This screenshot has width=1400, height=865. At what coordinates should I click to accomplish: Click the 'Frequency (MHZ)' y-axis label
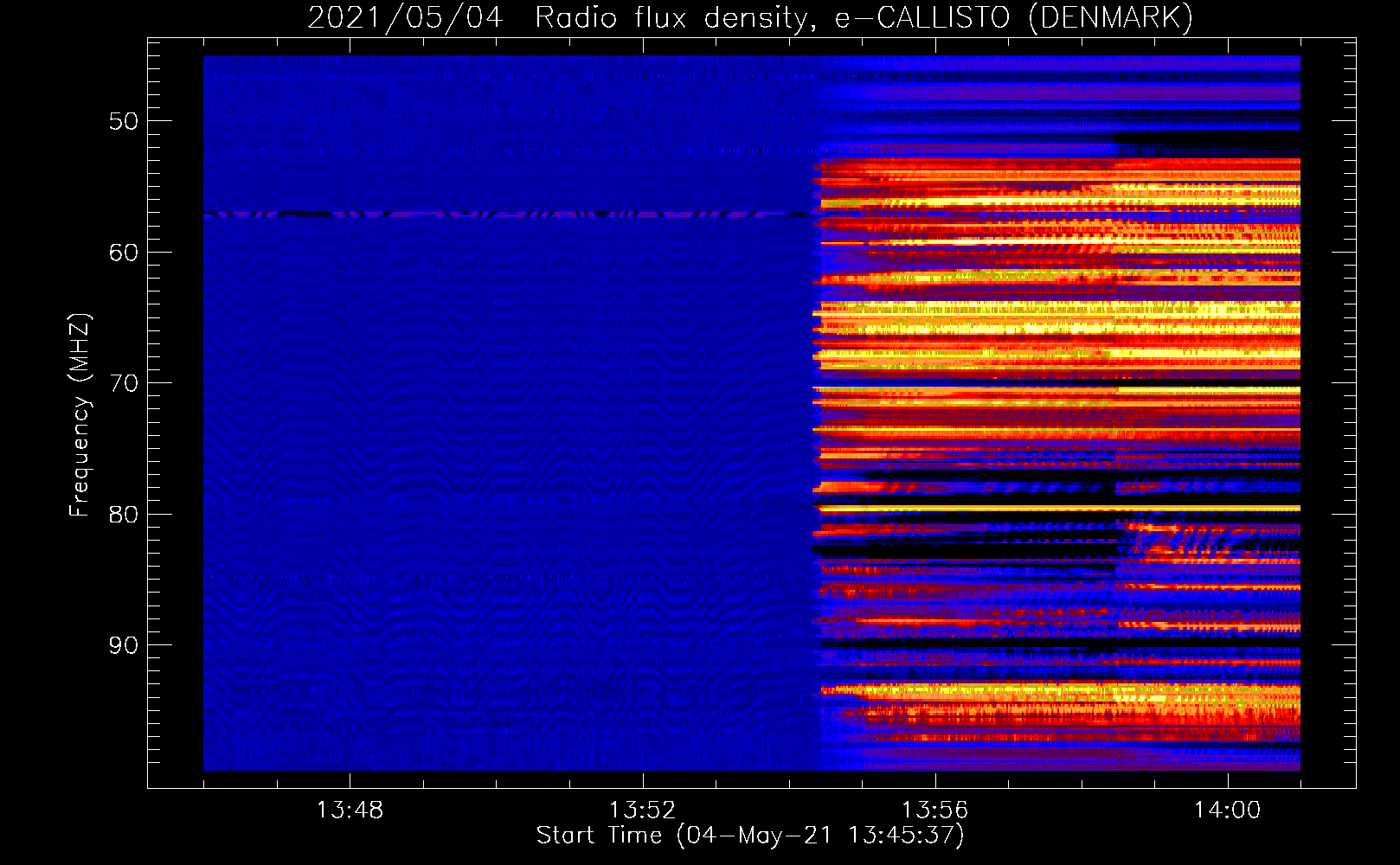tap(80, 415)
